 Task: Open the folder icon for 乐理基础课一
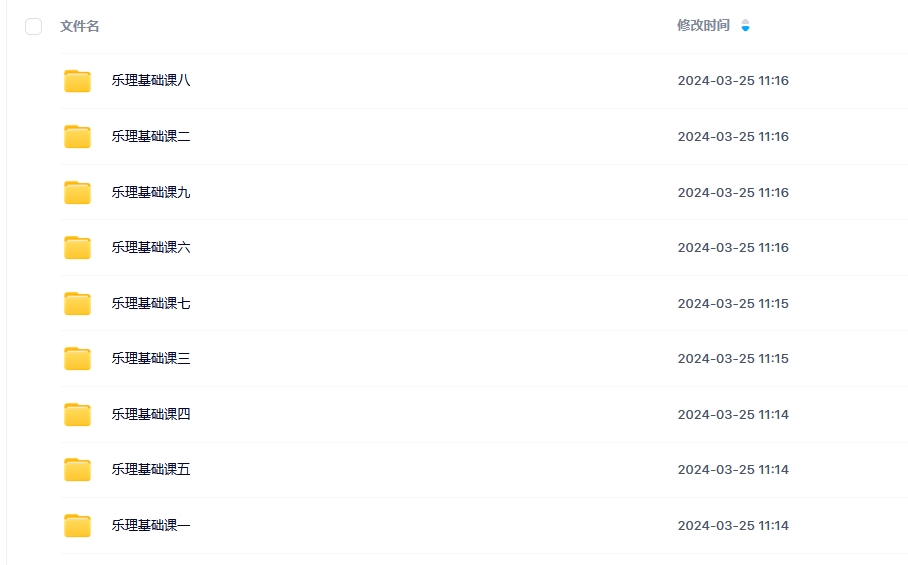tap(77, 525)
